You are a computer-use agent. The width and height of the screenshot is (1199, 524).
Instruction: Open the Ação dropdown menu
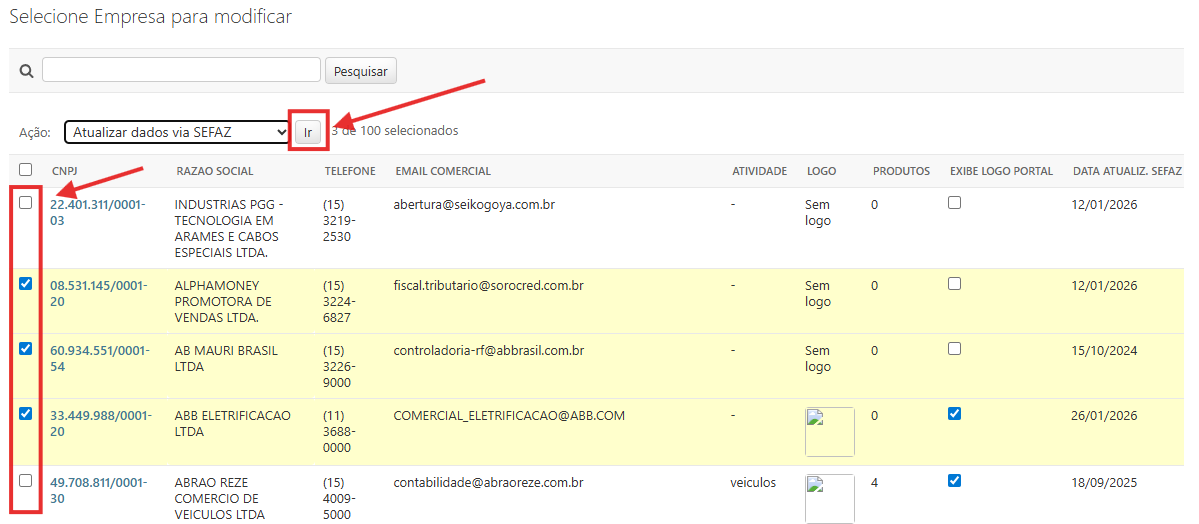177,132
